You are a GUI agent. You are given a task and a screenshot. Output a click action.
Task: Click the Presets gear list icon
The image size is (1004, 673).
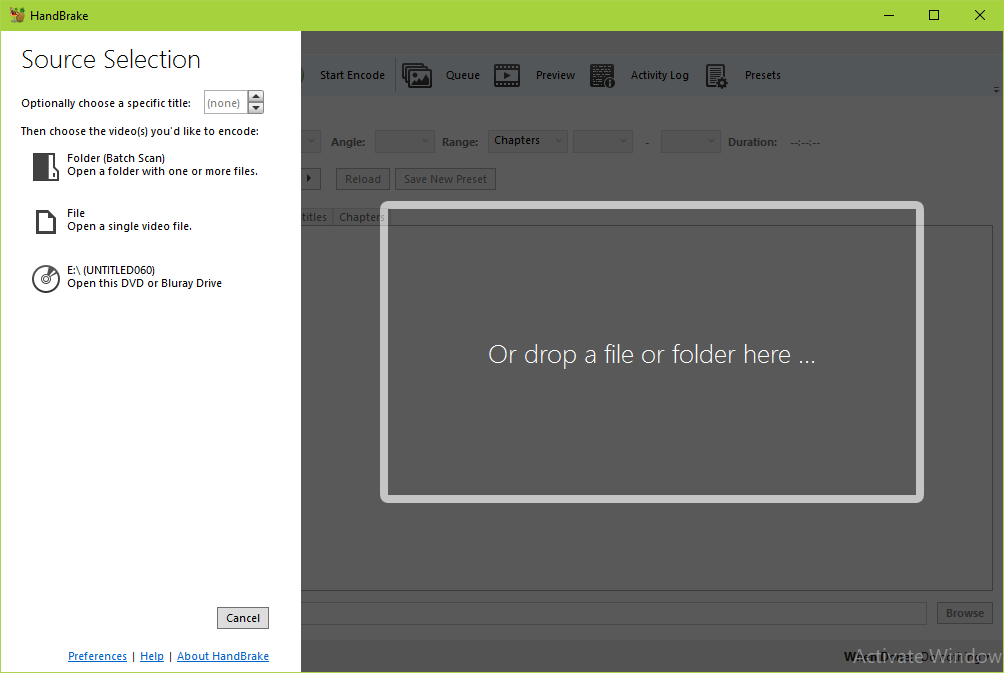pos(716,76)
